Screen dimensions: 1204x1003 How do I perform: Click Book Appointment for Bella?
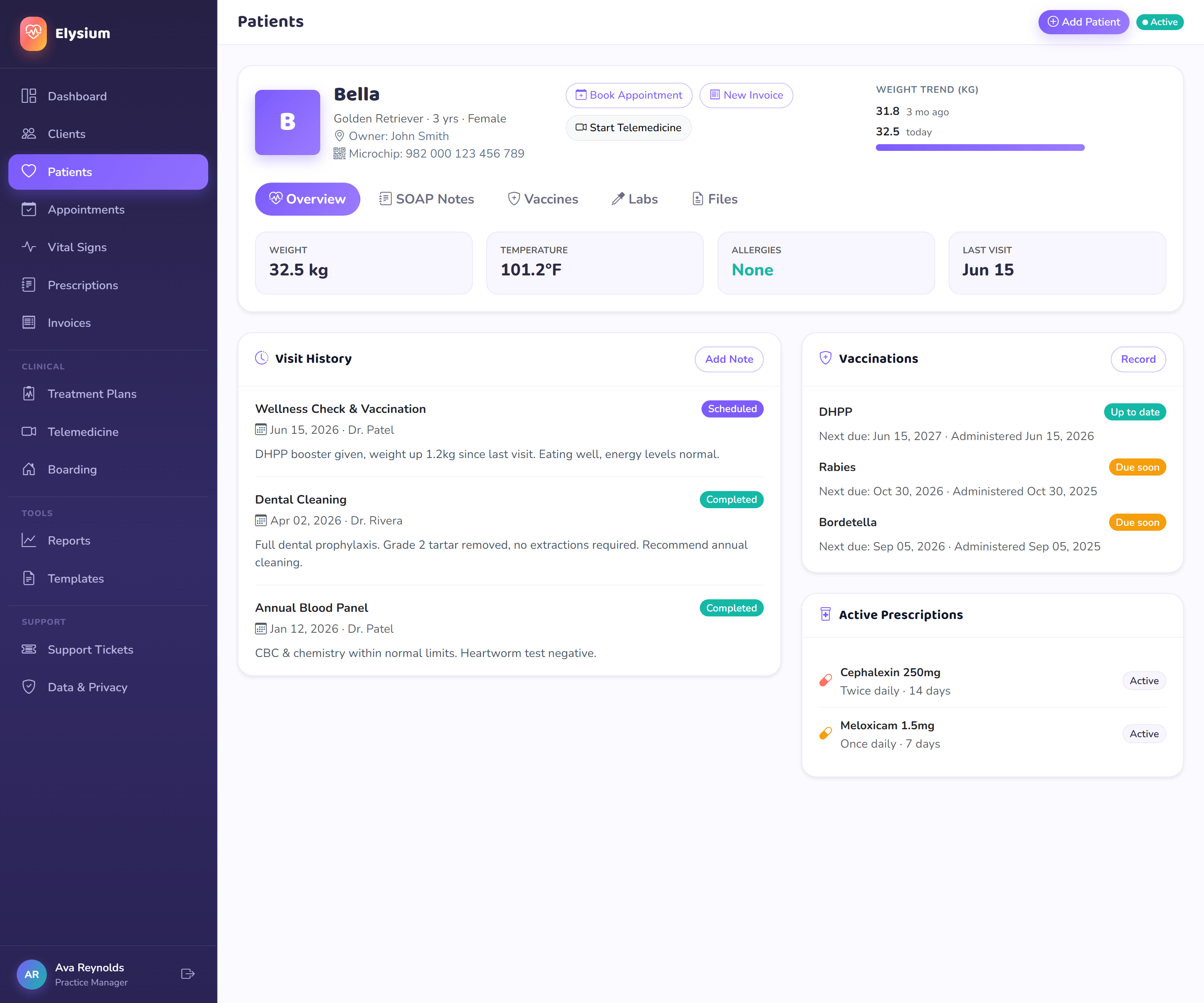pos(629,95)
